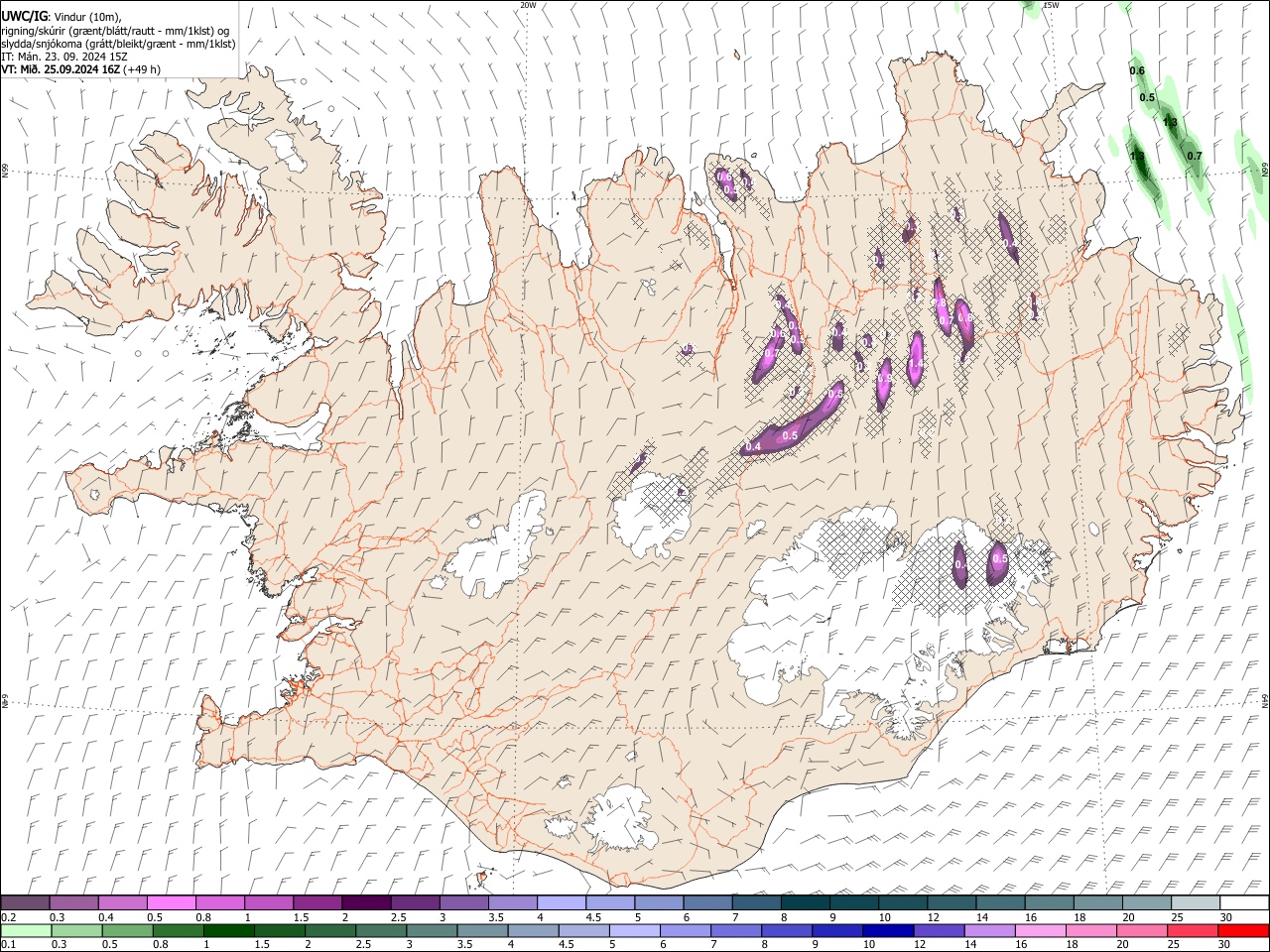Click the 'UWC/IG: Vindur (10m),' title text
Screen dimensions: 1270x952
(62, 16)
